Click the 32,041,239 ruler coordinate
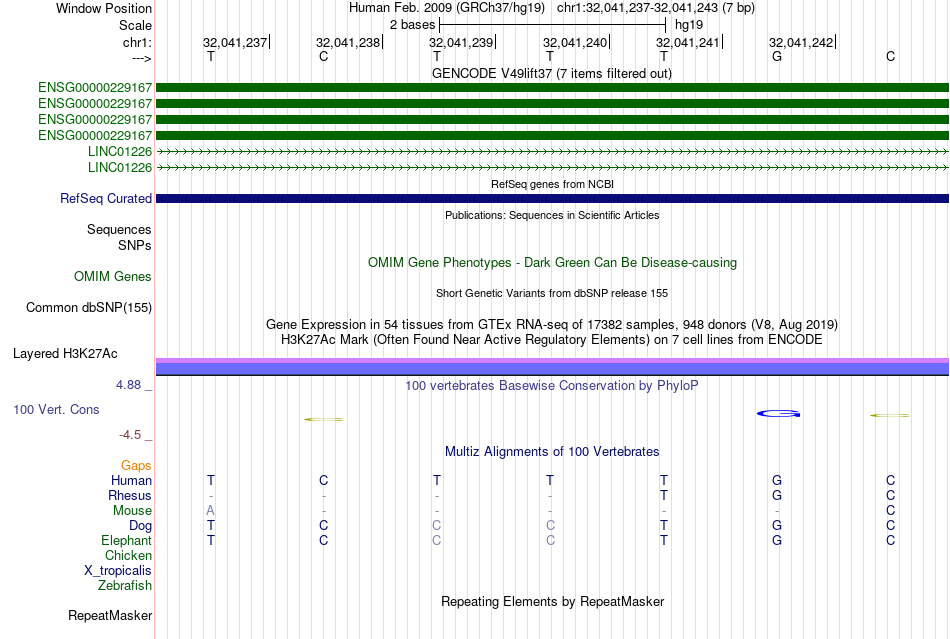 click(x=461, y=42)
